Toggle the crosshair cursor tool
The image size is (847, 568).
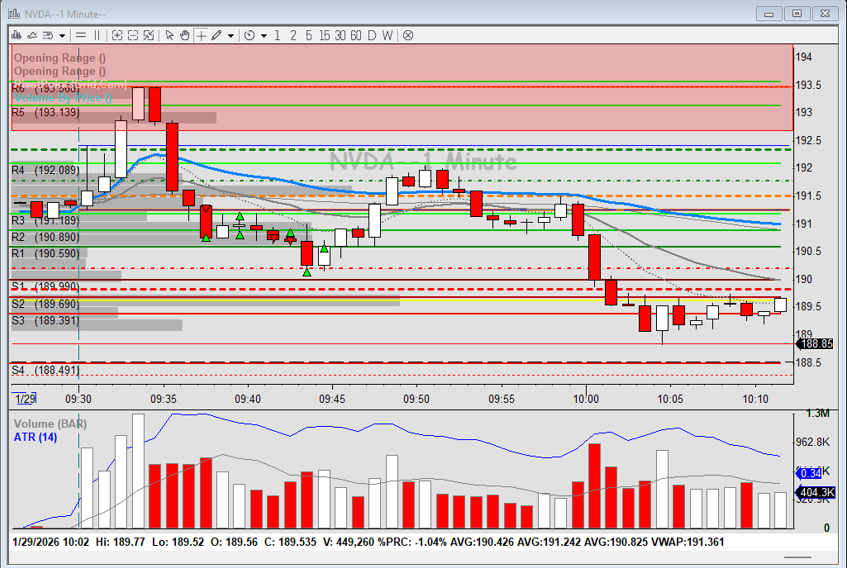pos(201,36)
